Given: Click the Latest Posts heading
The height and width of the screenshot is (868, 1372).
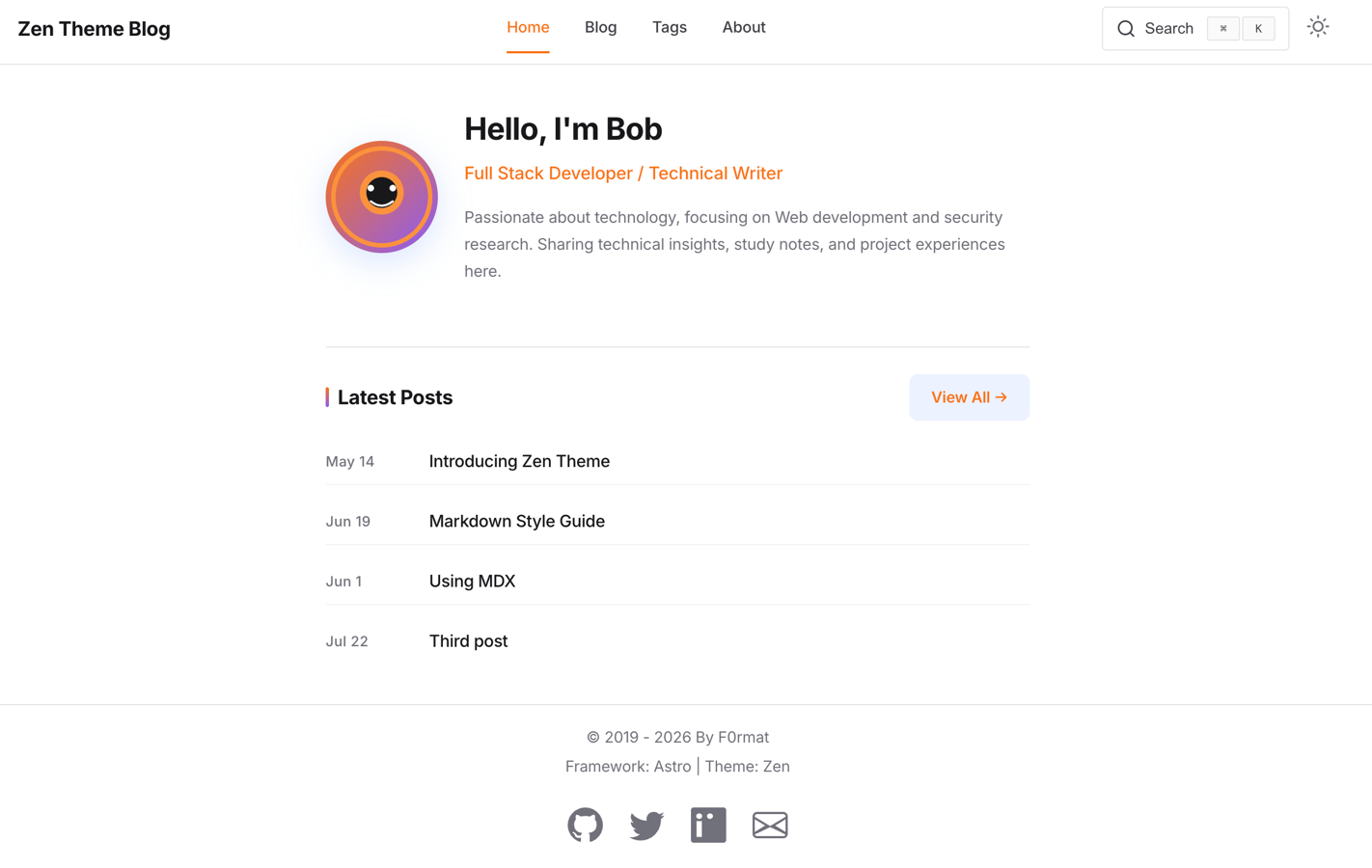Looking at the screenshot, I should [395, 397].
